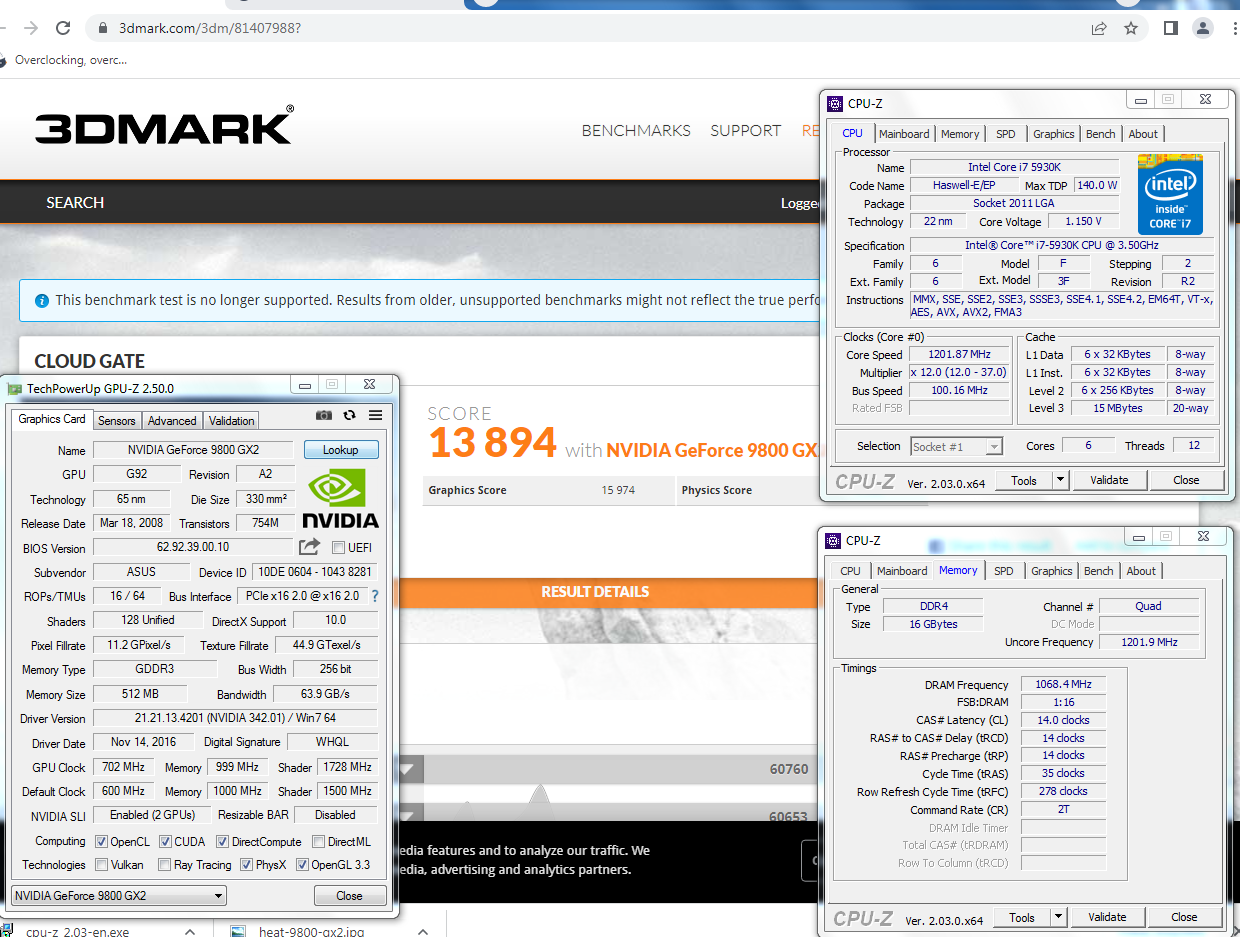Click Close button in lower CPU-Z window

tap(1184, 917)
